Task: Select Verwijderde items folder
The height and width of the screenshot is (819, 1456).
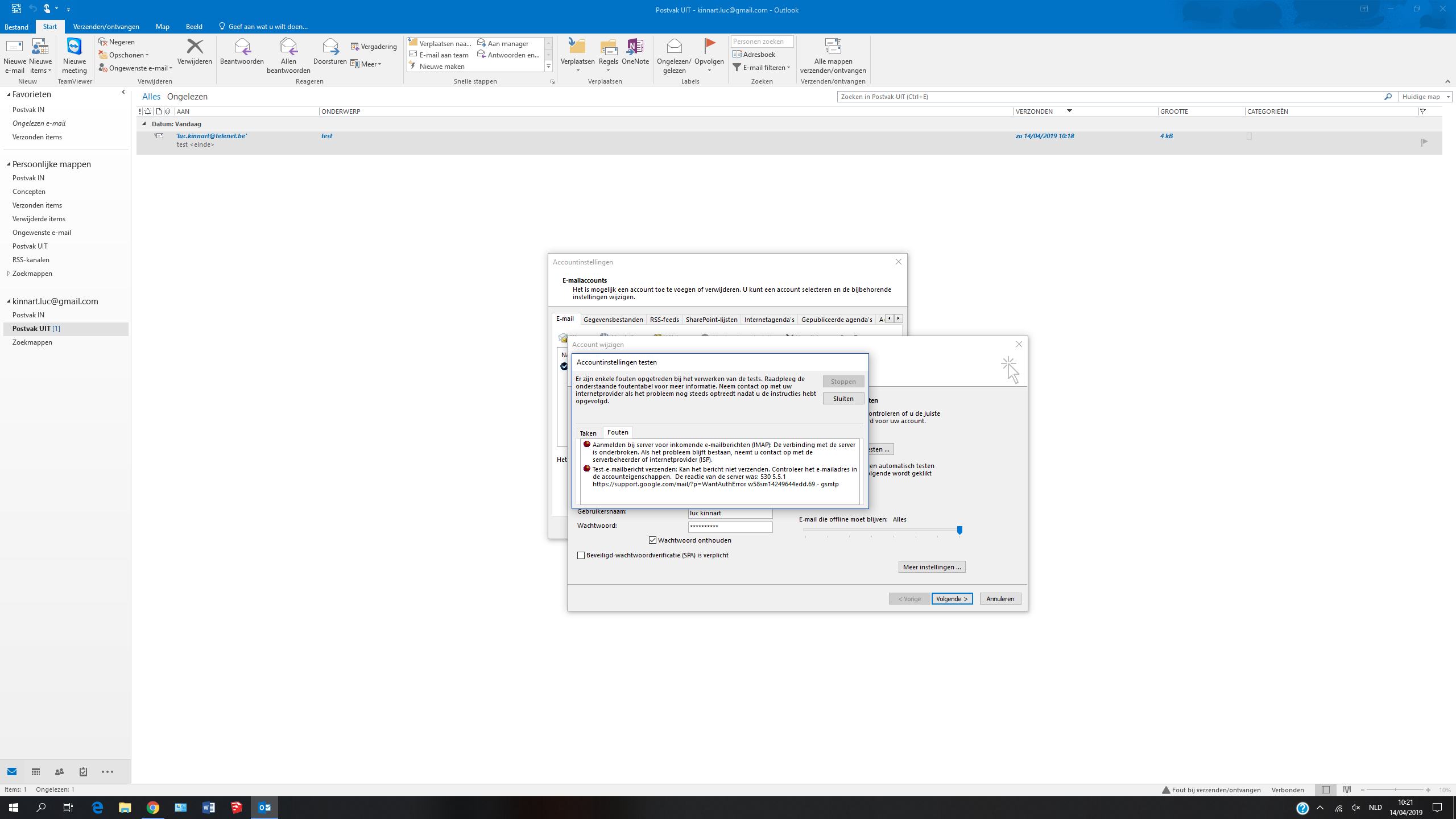Action: point(39,219)
